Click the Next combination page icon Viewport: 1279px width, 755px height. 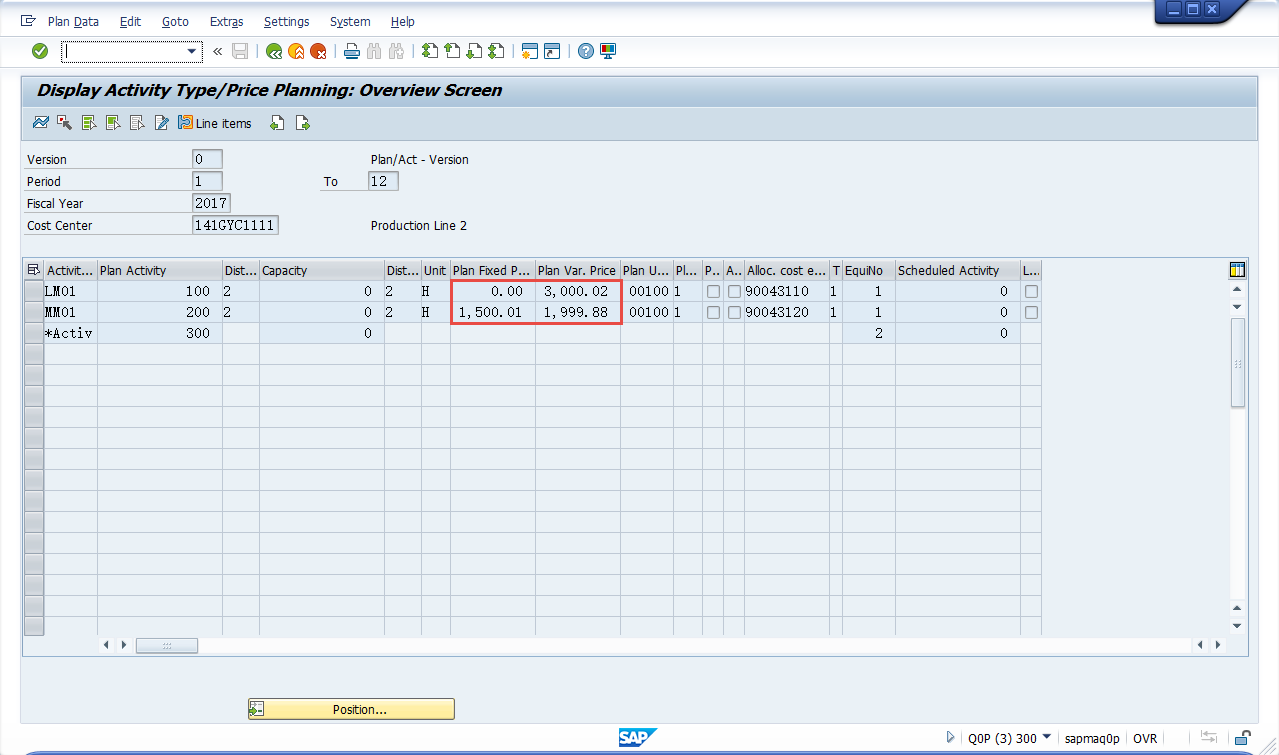click(x=302, y=123)
